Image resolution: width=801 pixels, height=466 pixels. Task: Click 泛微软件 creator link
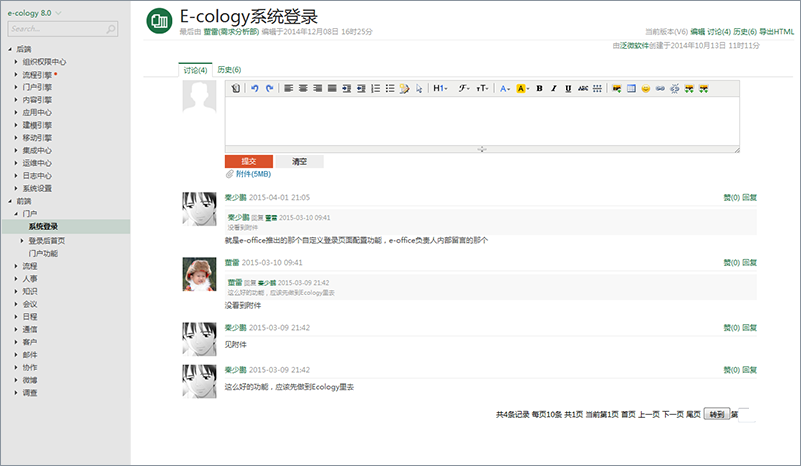634,45
